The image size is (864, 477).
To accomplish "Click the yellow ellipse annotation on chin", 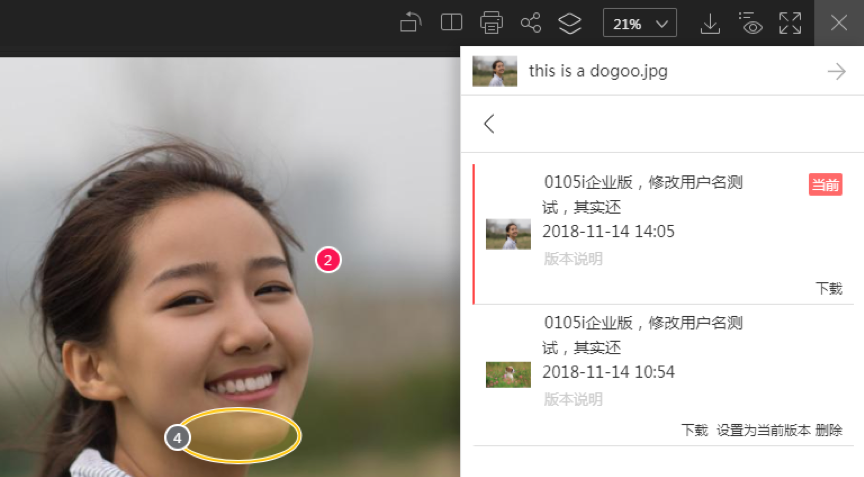I will [x=240, y=435].
